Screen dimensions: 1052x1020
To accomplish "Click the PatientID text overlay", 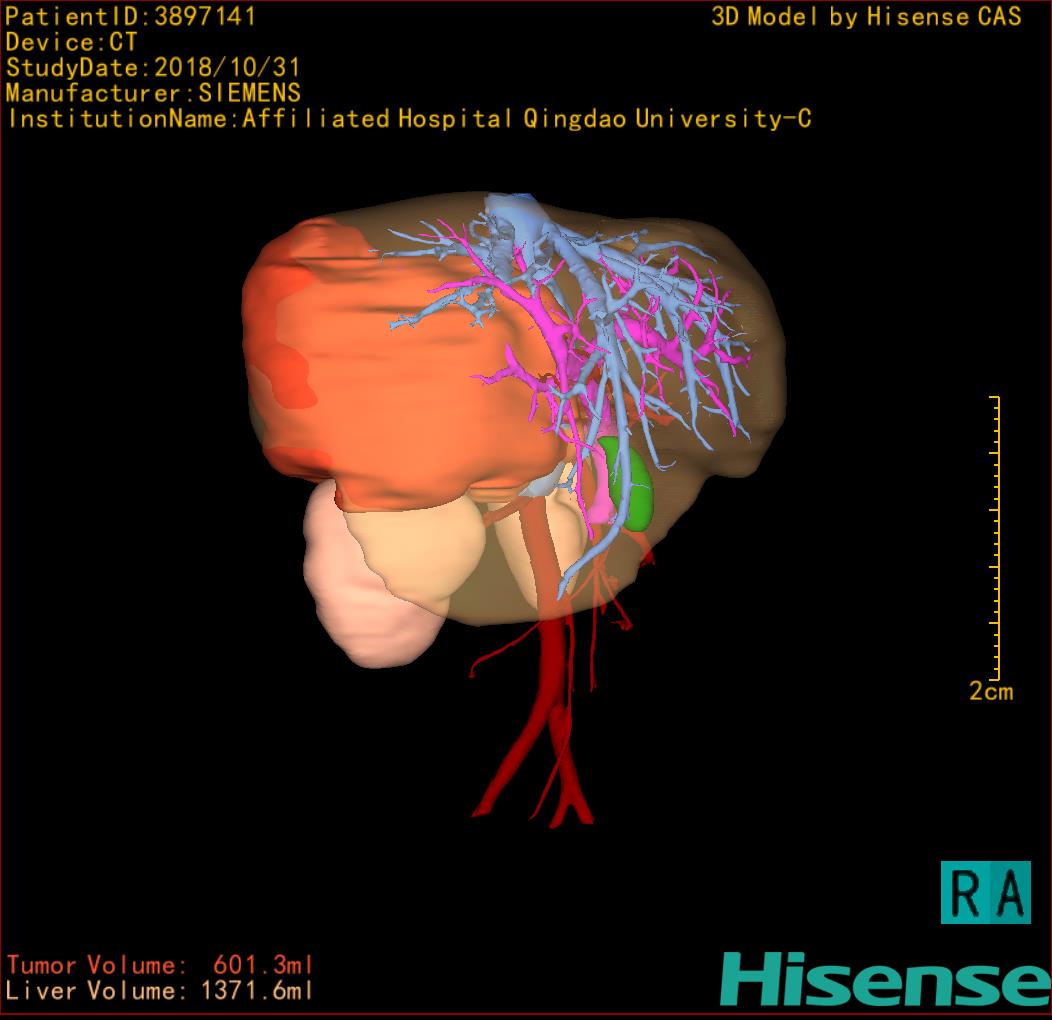I will click(x=131, y=17).
